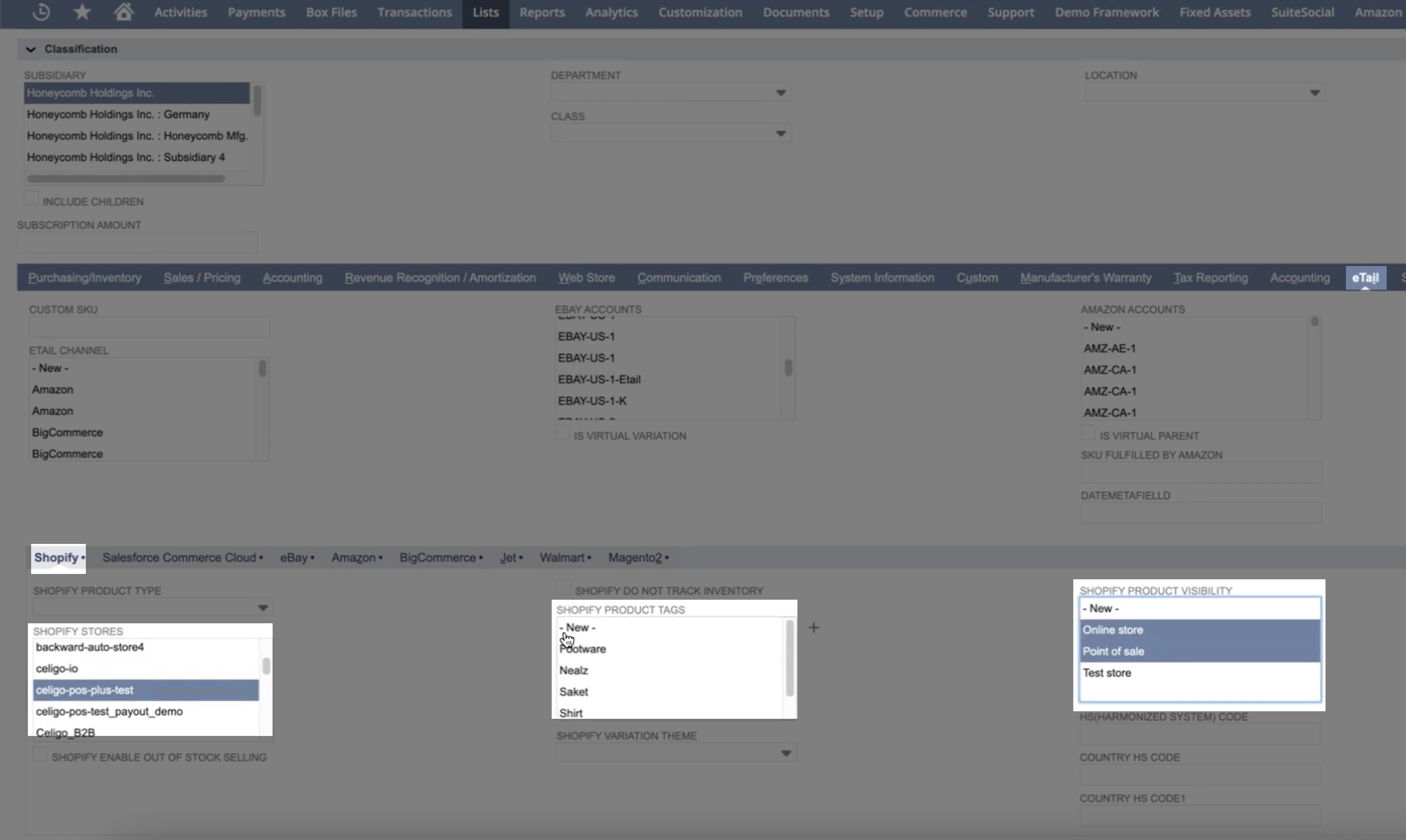Switch to the Web Store tab
Screen dimensions: 1406x840
(587, 278)
